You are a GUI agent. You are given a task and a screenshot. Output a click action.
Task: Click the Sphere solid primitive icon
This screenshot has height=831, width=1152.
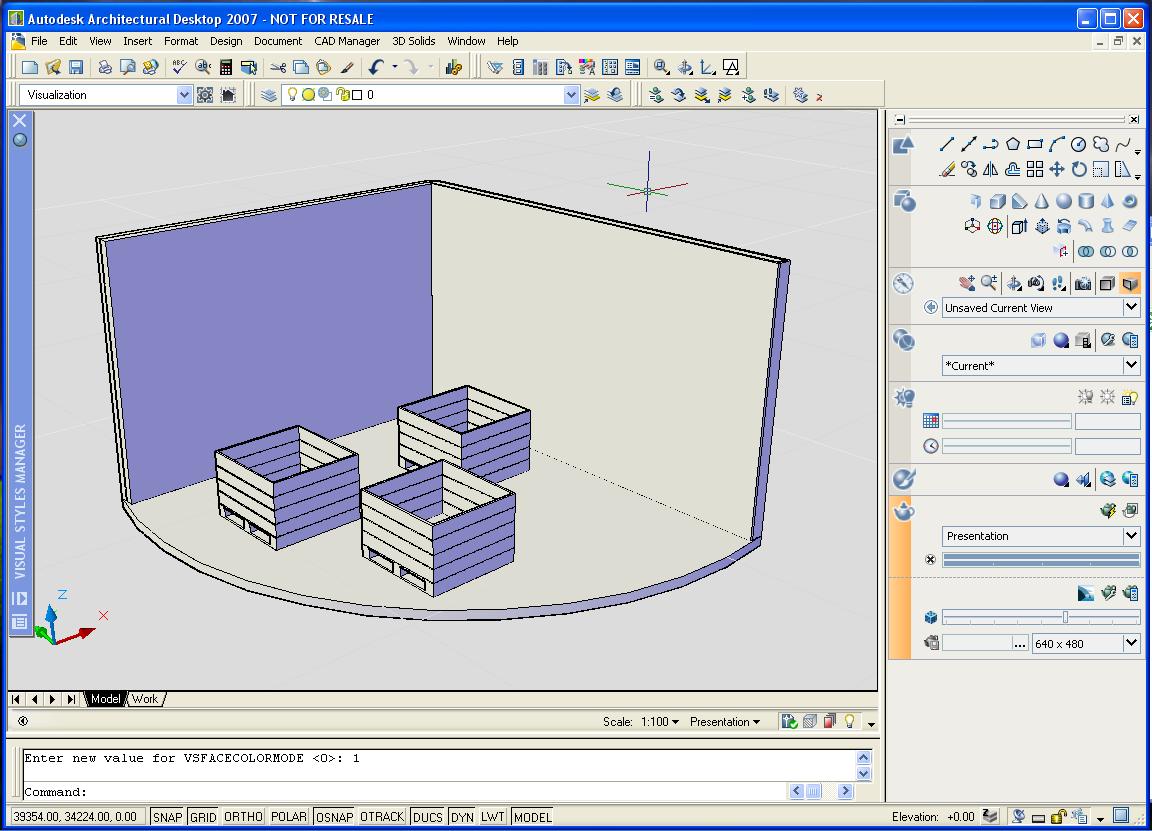point(1064,201)
